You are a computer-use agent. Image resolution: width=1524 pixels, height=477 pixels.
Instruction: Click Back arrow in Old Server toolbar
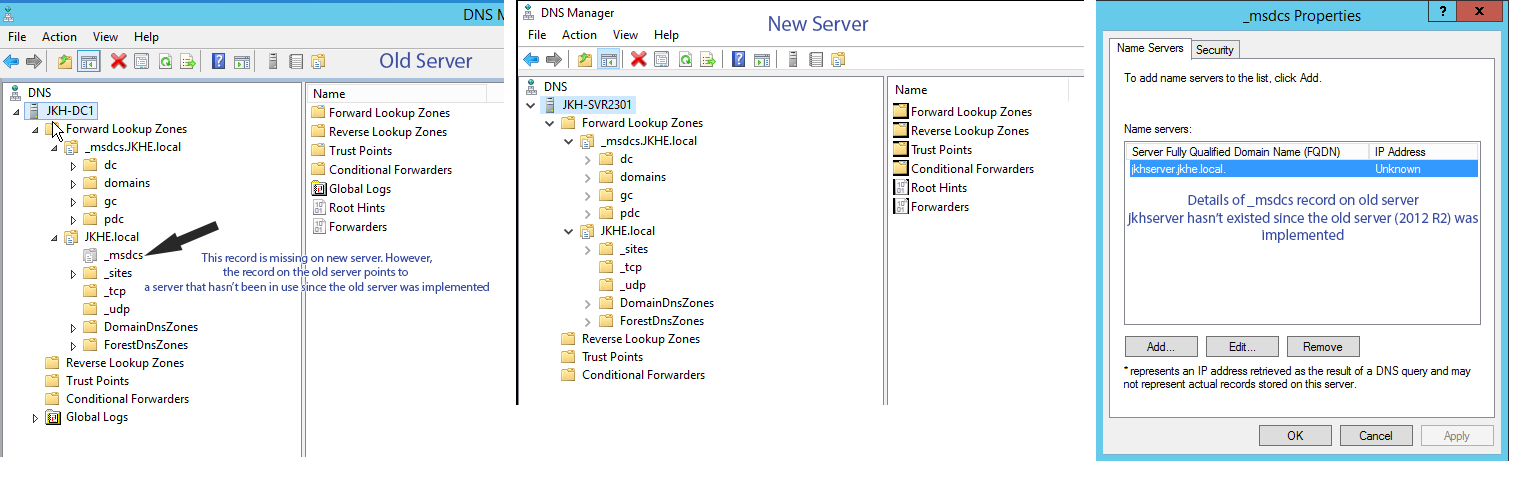(12, 62)
